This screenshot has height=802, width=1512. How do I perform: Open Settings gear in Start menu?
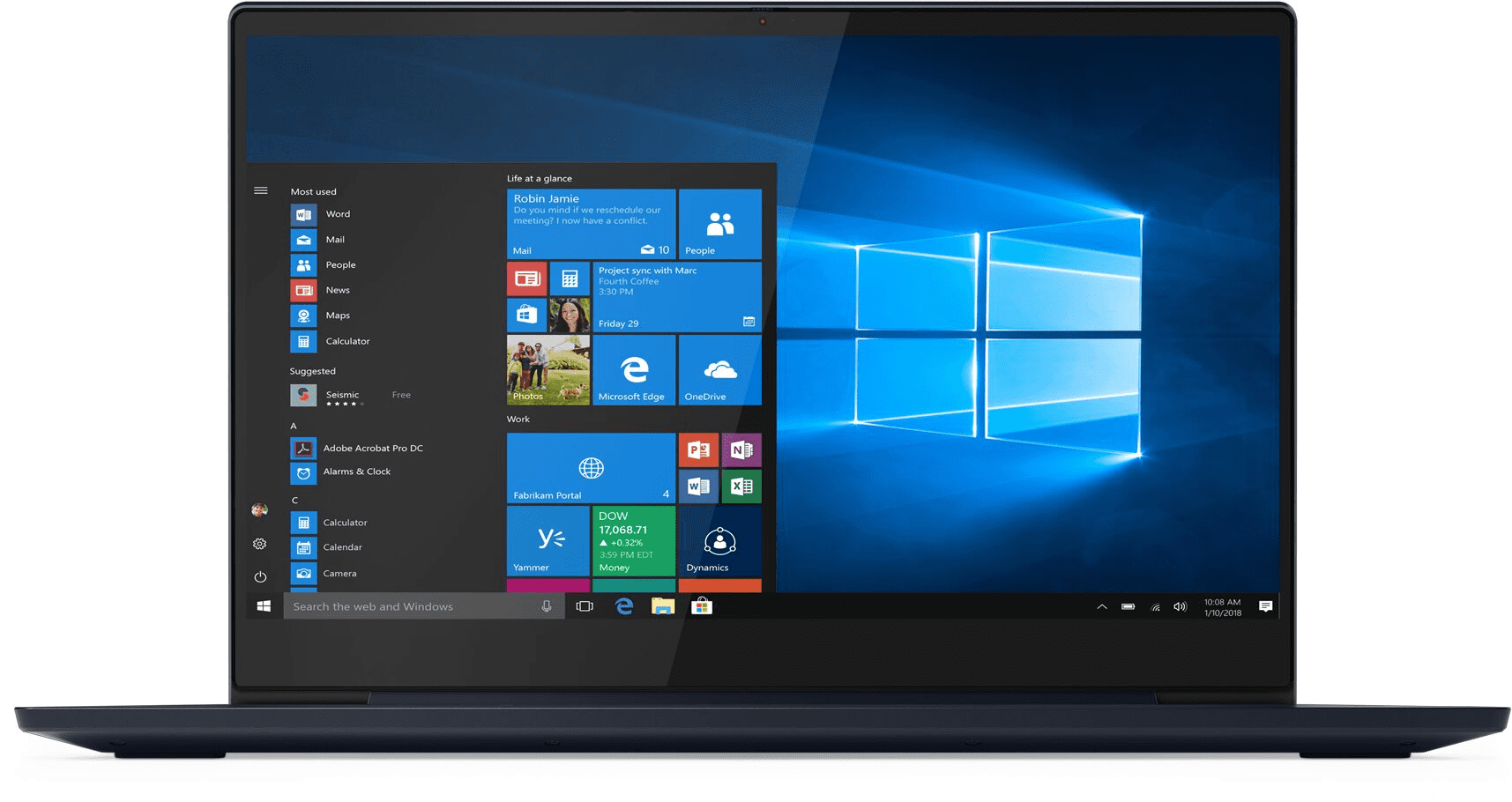click(260, 544)
